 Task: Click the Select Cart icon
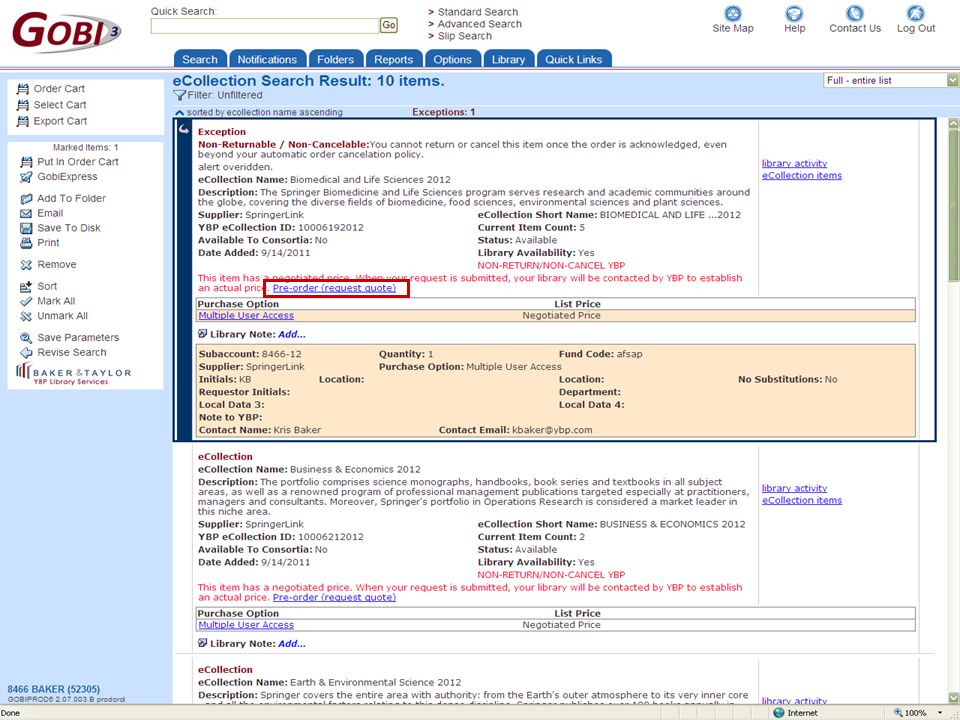[x=23, y=105]
